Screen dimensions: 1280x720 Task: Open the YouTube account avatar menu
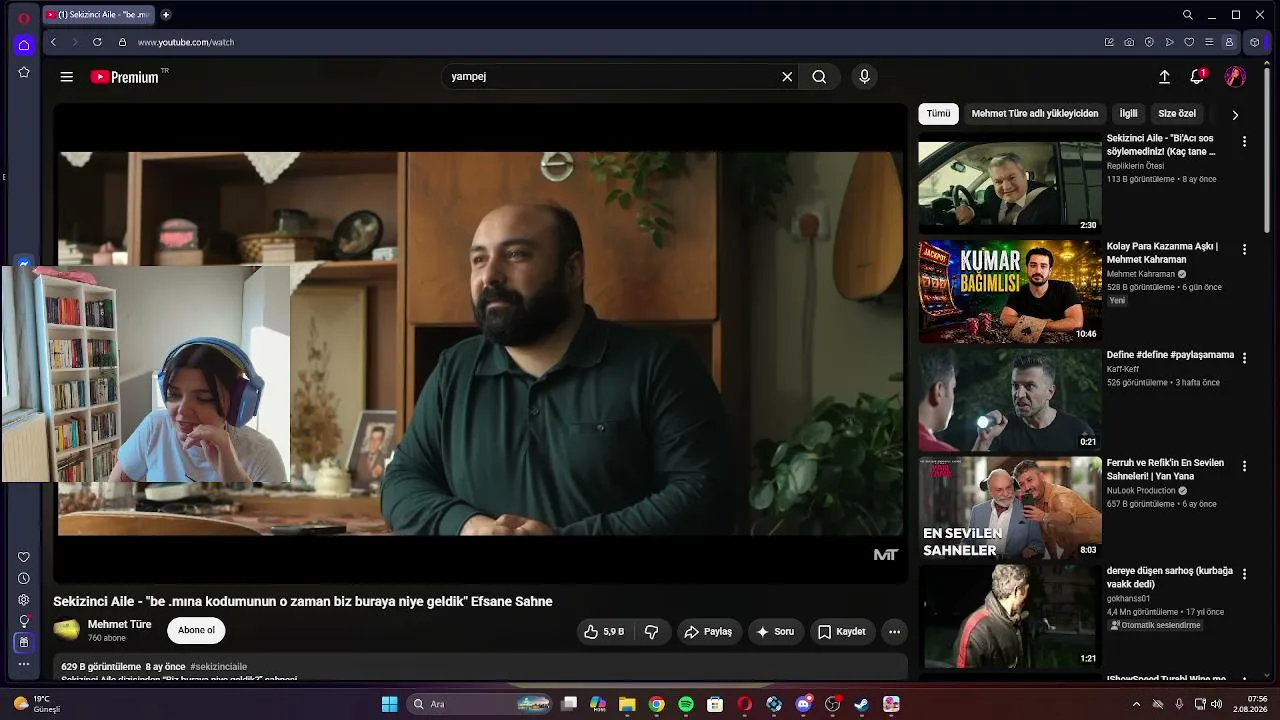1235,77
